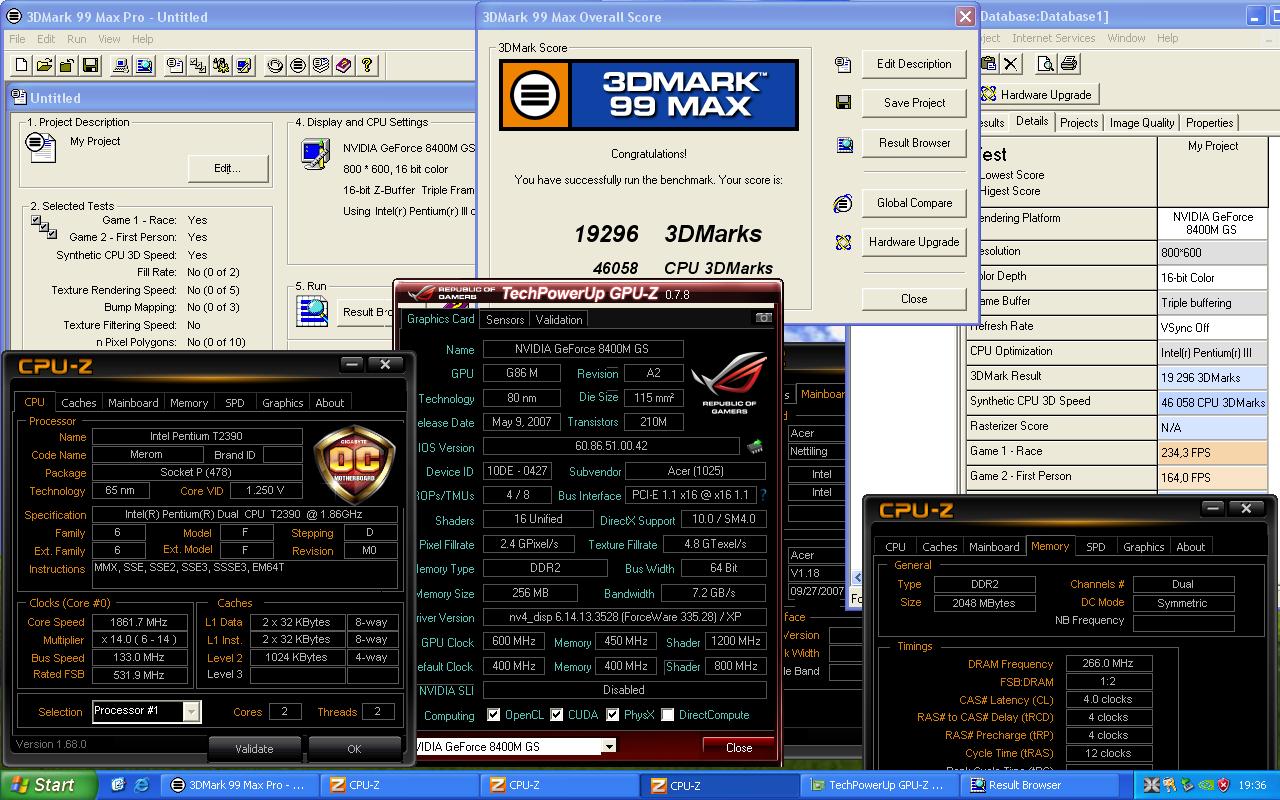This screenshot has width=1280, height=800.
Task: Click the Result Browser toolbar icon
Action: (x=144, y=66)
